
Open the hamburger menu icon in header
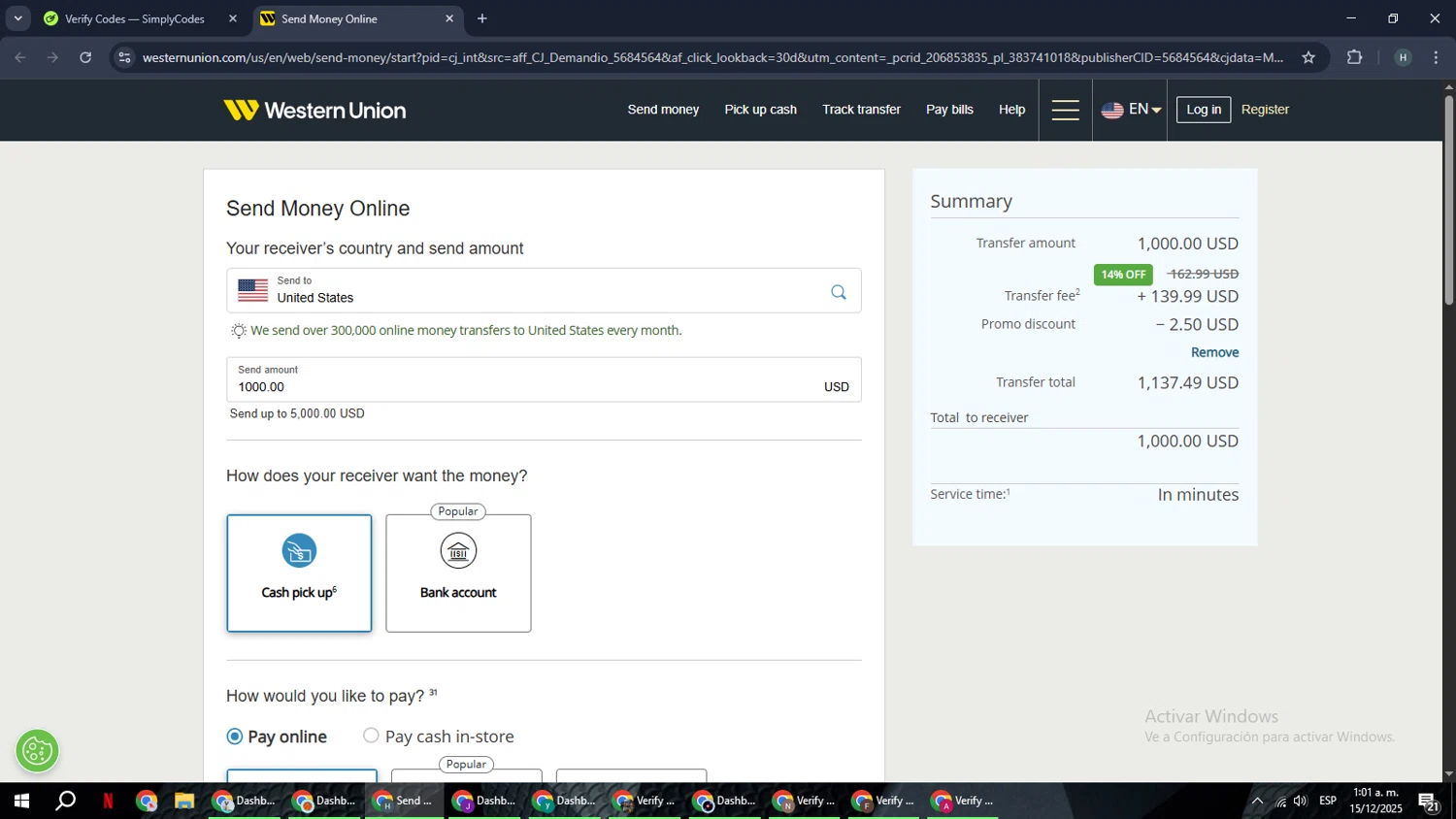coord(1065,111)
